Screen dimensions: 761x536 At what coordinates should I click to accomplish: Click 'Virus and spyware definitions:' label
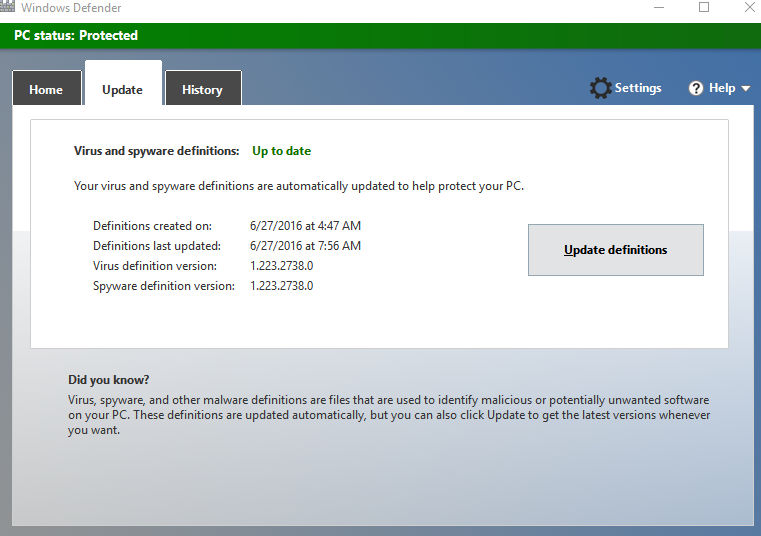point(156,151)
